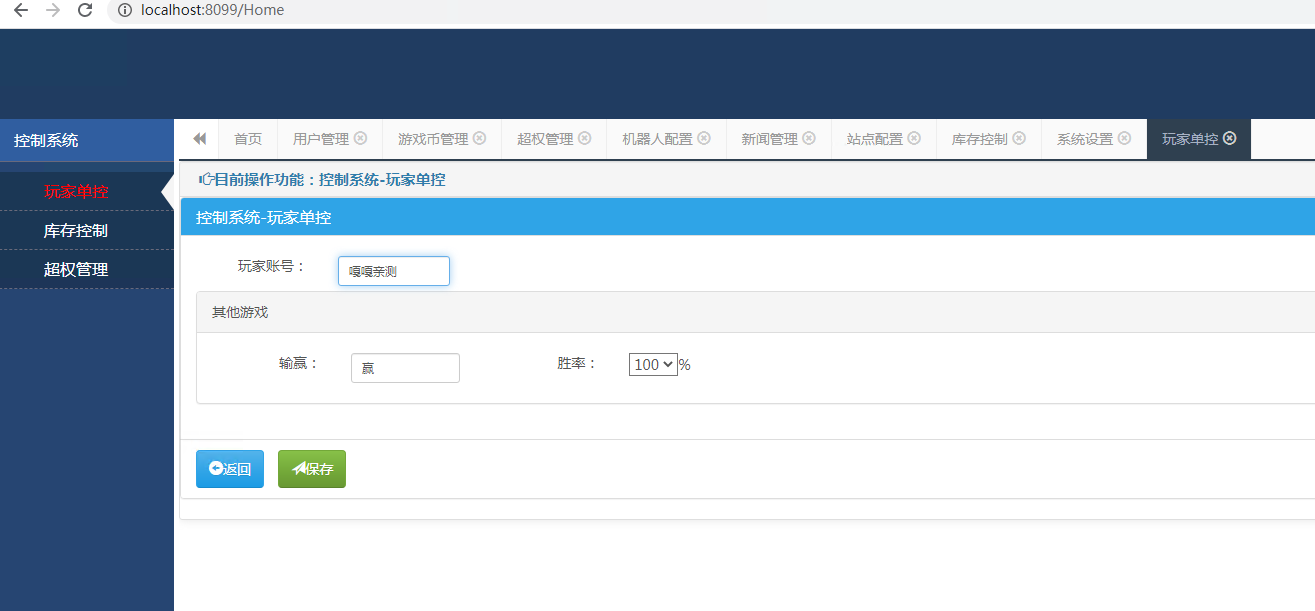Open 超权管理 from the sidebar menu
1315x611 pixels.
(x=76, y=270)
